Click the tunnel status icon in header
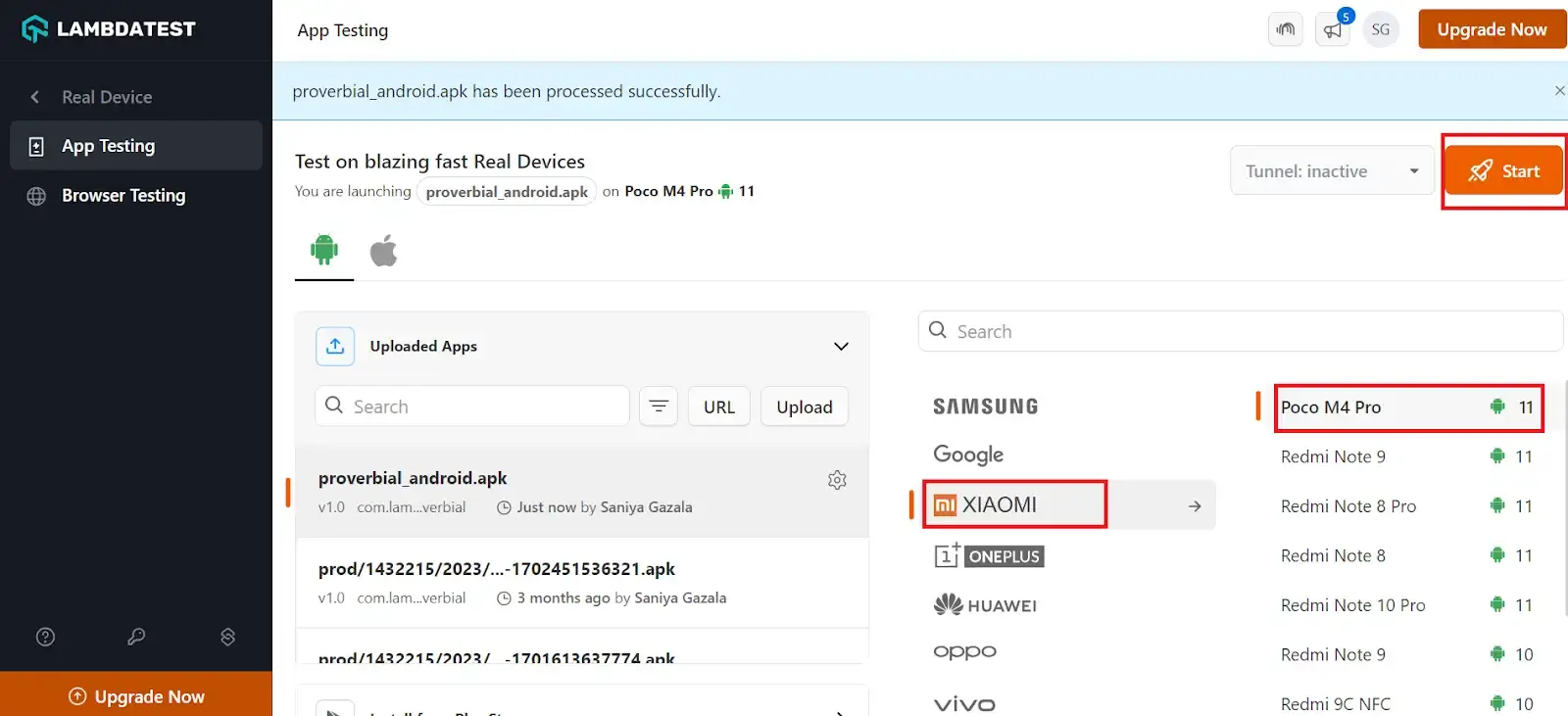The height and width of the screenshot is (716, 1568). 1286,29
